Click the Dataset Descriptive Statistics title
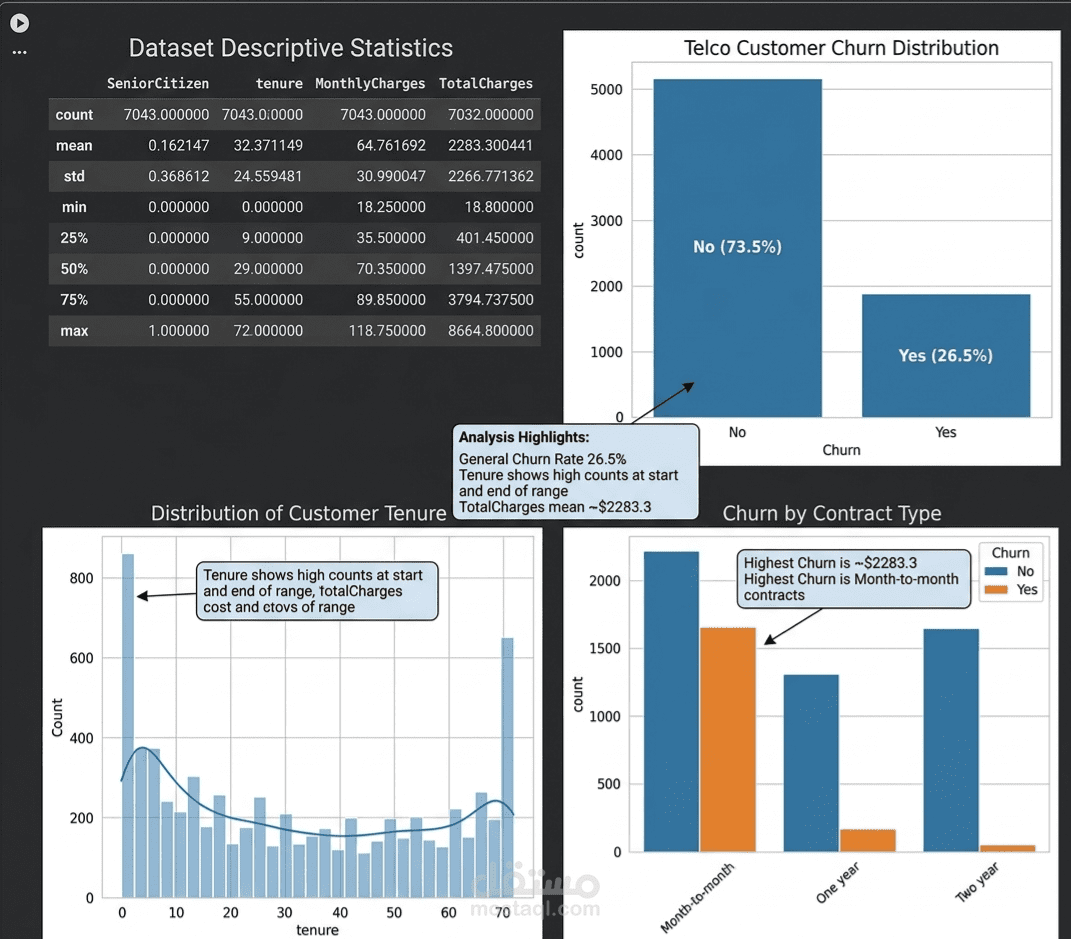The image size is (1071, 939). [290, 48]
